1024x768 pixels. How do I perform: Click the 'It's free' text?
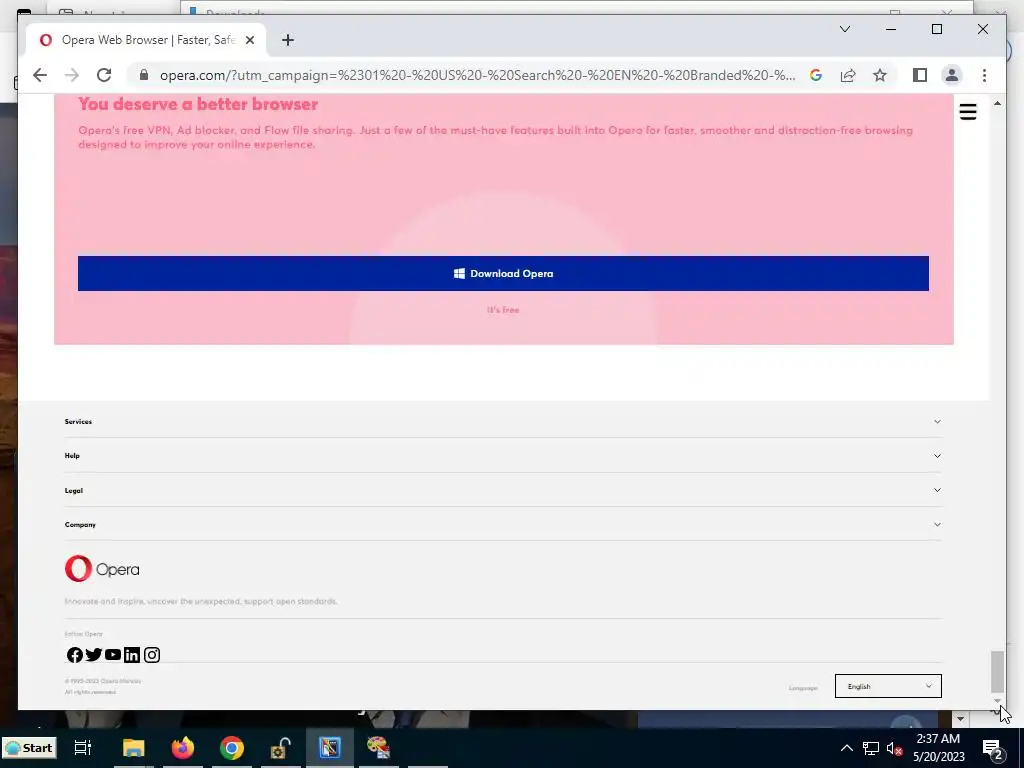(x=503, y=310)
